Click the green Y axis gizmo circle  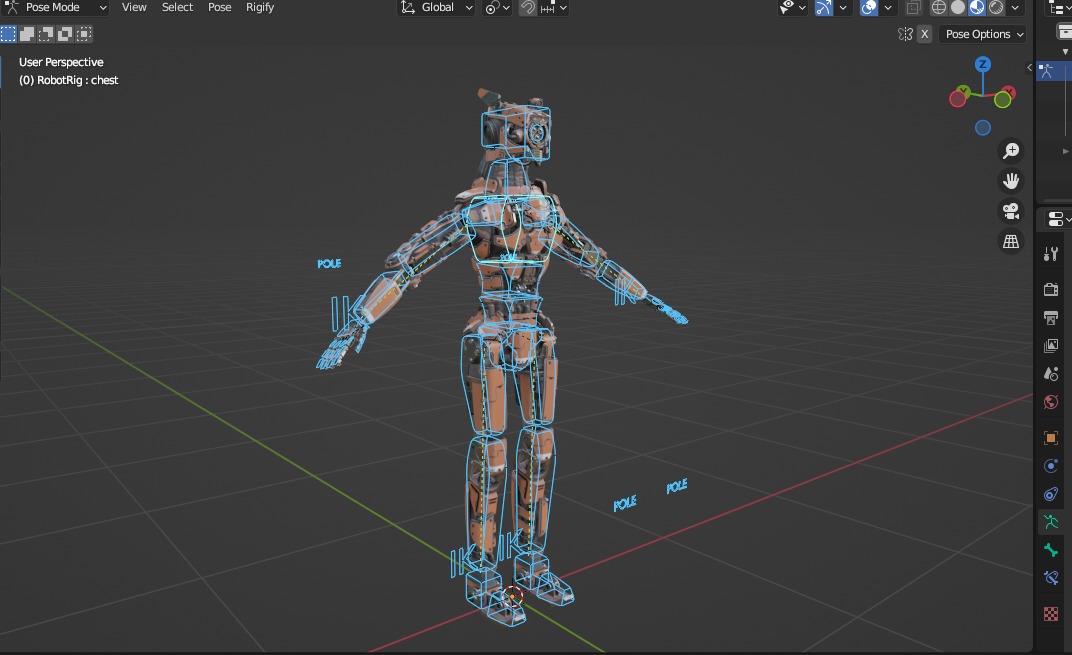(1003, 100)
